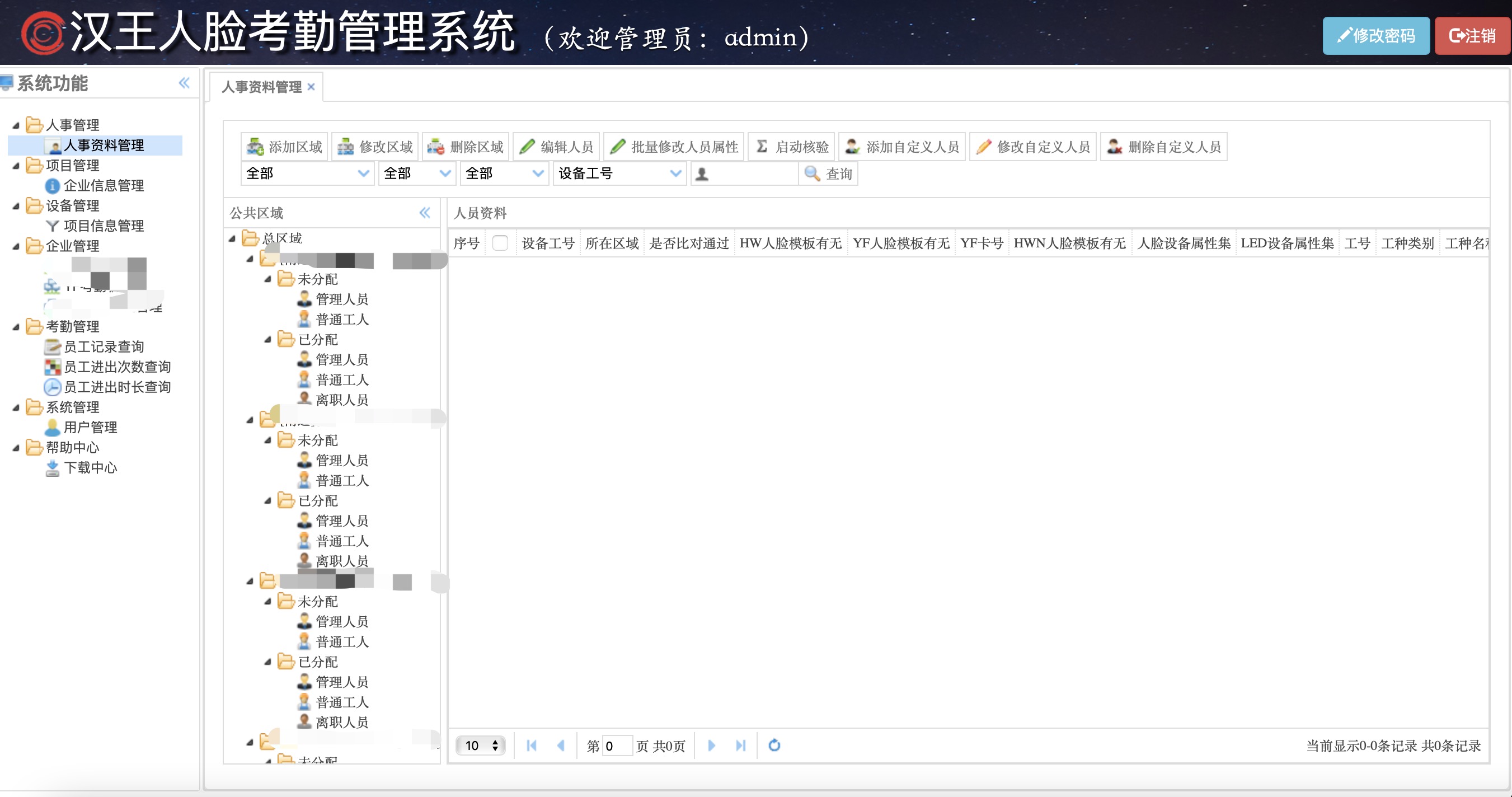Click the 删除区域 icon button
This screenshot has width=1512, height=797.
tap(435, 147)
